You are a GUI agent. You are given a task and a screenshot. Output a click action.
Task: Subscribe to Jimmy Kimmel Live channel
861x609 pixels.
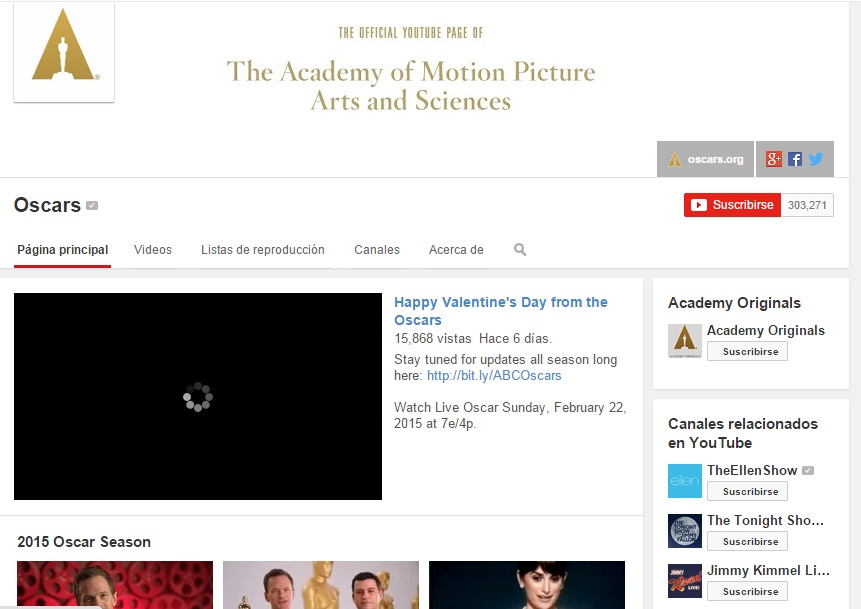(x=747, y=591)
